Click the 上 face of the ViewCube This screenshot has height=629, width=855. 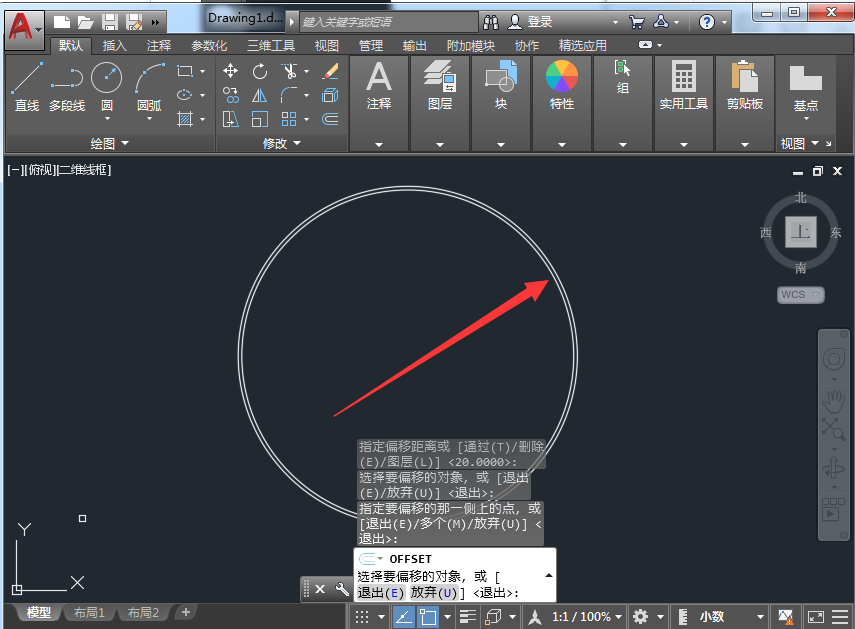point(800,232)
